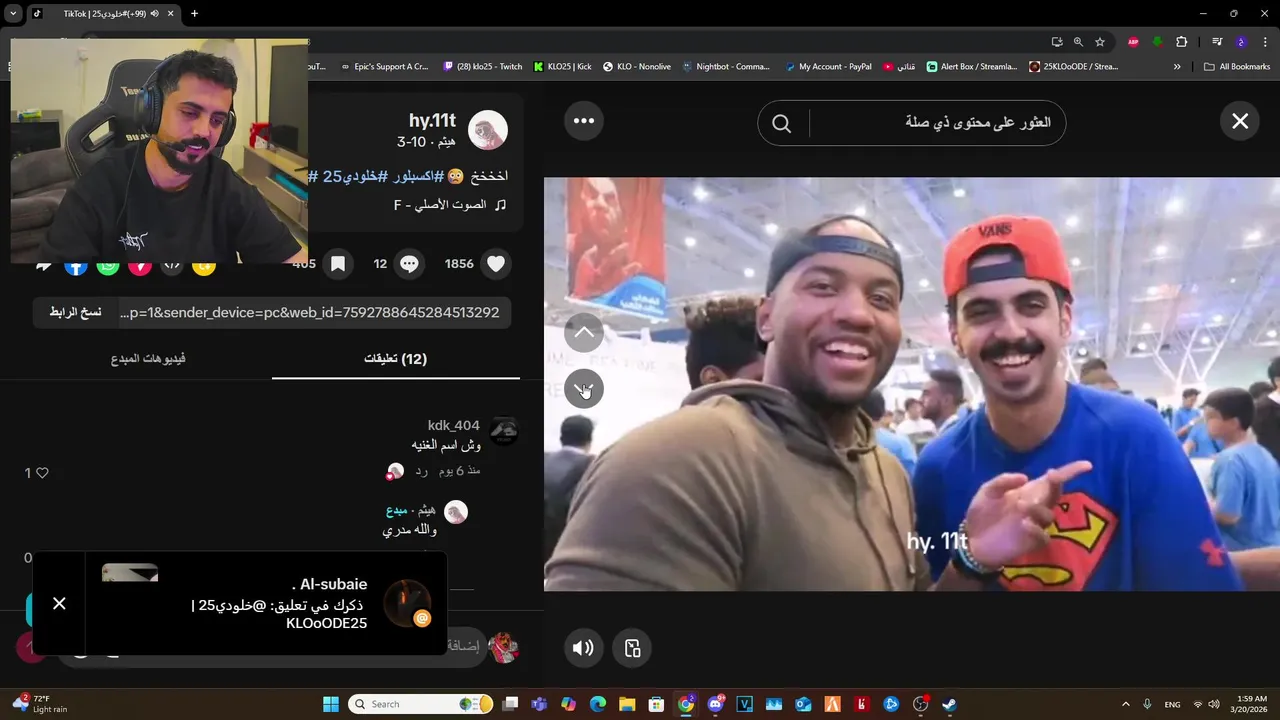Open the weather widget showing 72°F
This screenshot has height=720, width=1280.
[x=40, y=704]
